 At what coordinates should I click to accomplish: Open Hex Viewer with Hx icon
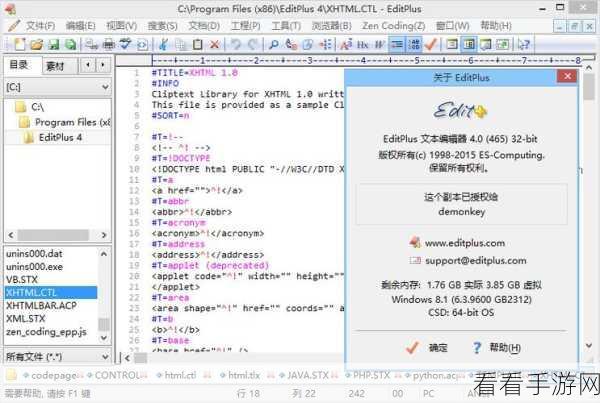point(362,44)
